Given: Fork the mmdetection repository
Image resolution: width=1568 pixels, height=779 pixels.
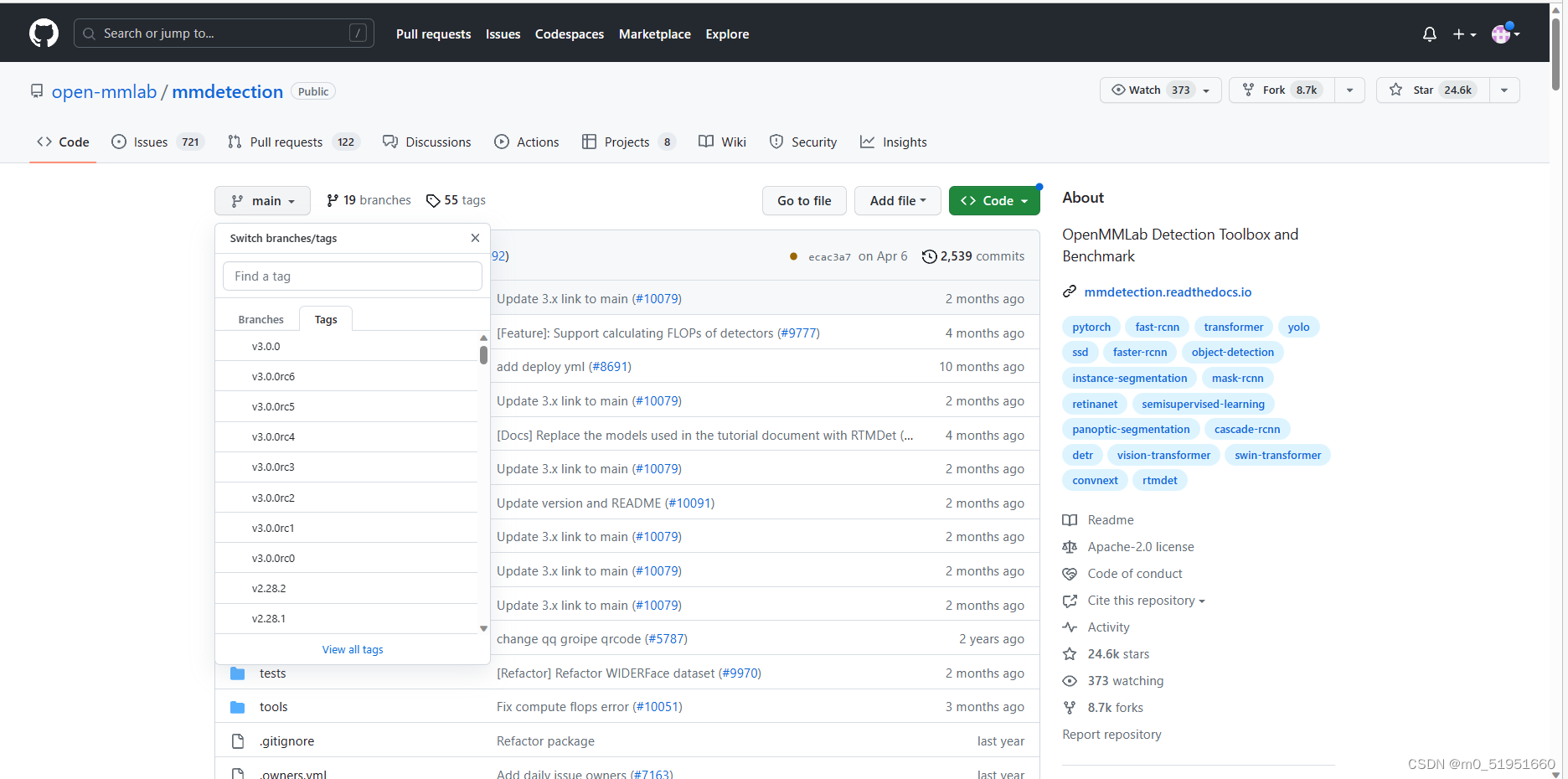Looking at the screenshot, I should click(1282, 90).
